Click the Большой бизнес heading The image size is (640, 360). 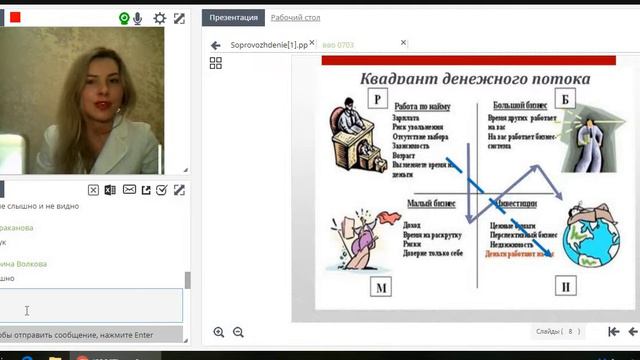tap(520, 105)
